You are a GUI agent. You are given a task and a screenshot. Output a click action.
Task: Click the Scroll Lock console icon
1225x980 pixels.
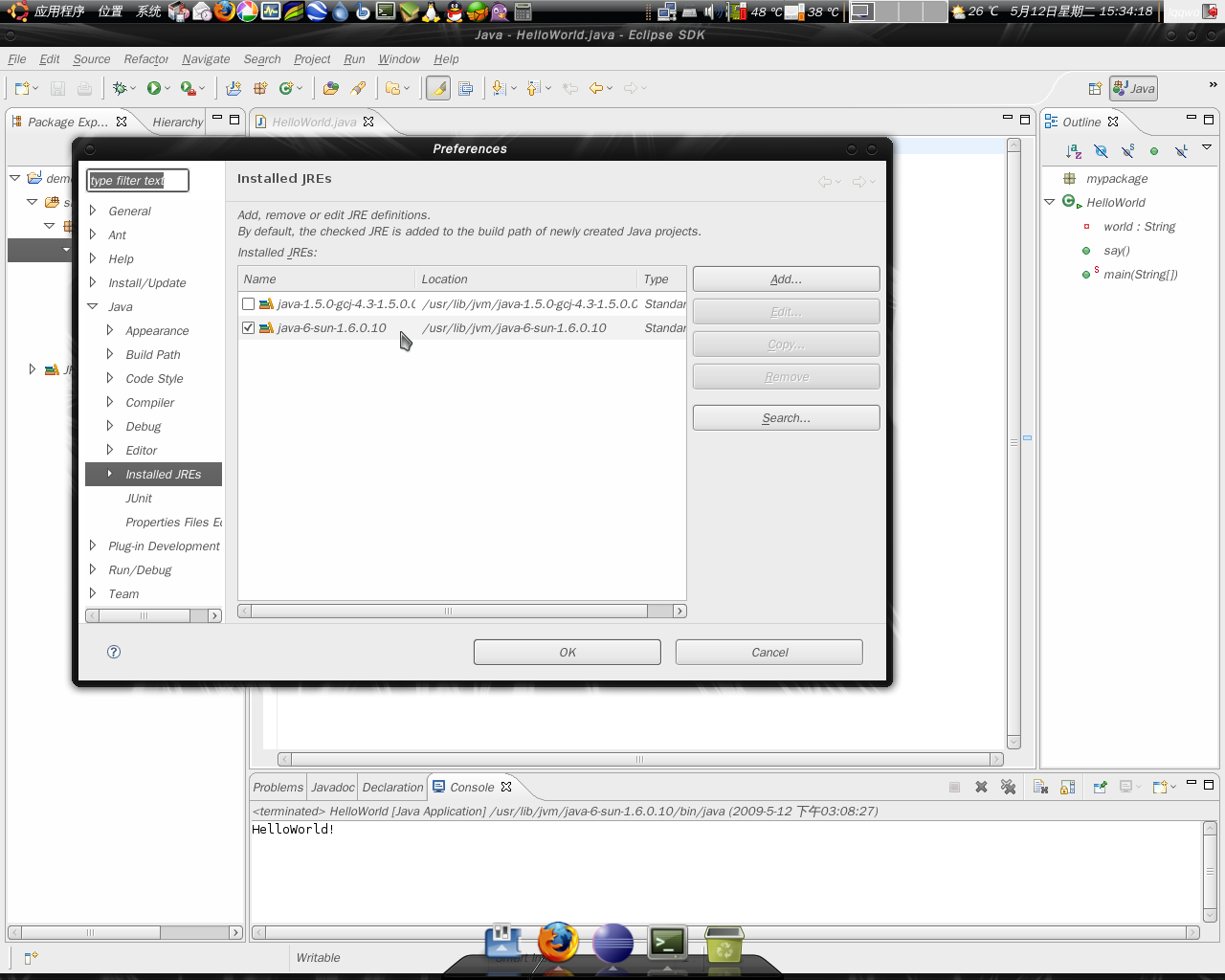[1067, 787]
